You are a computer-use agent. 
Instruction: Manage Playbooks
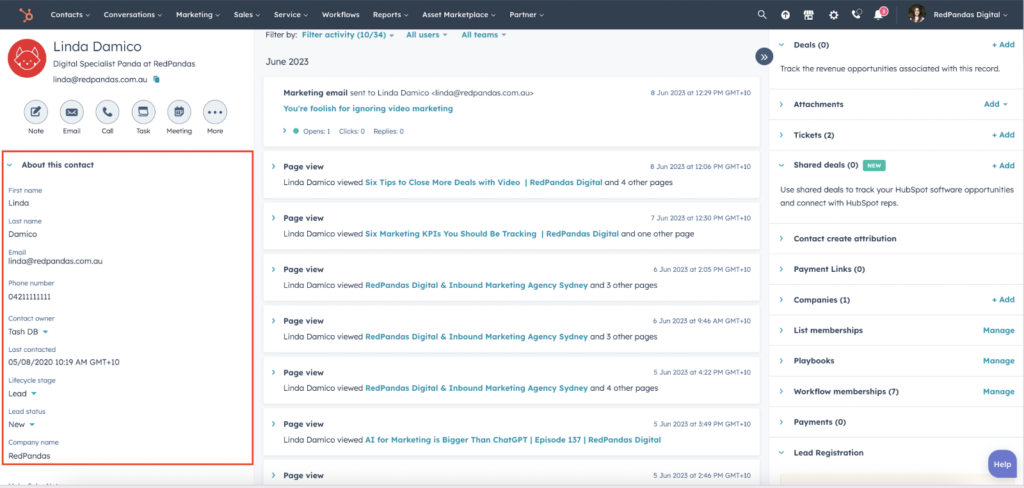coord(999,361)
